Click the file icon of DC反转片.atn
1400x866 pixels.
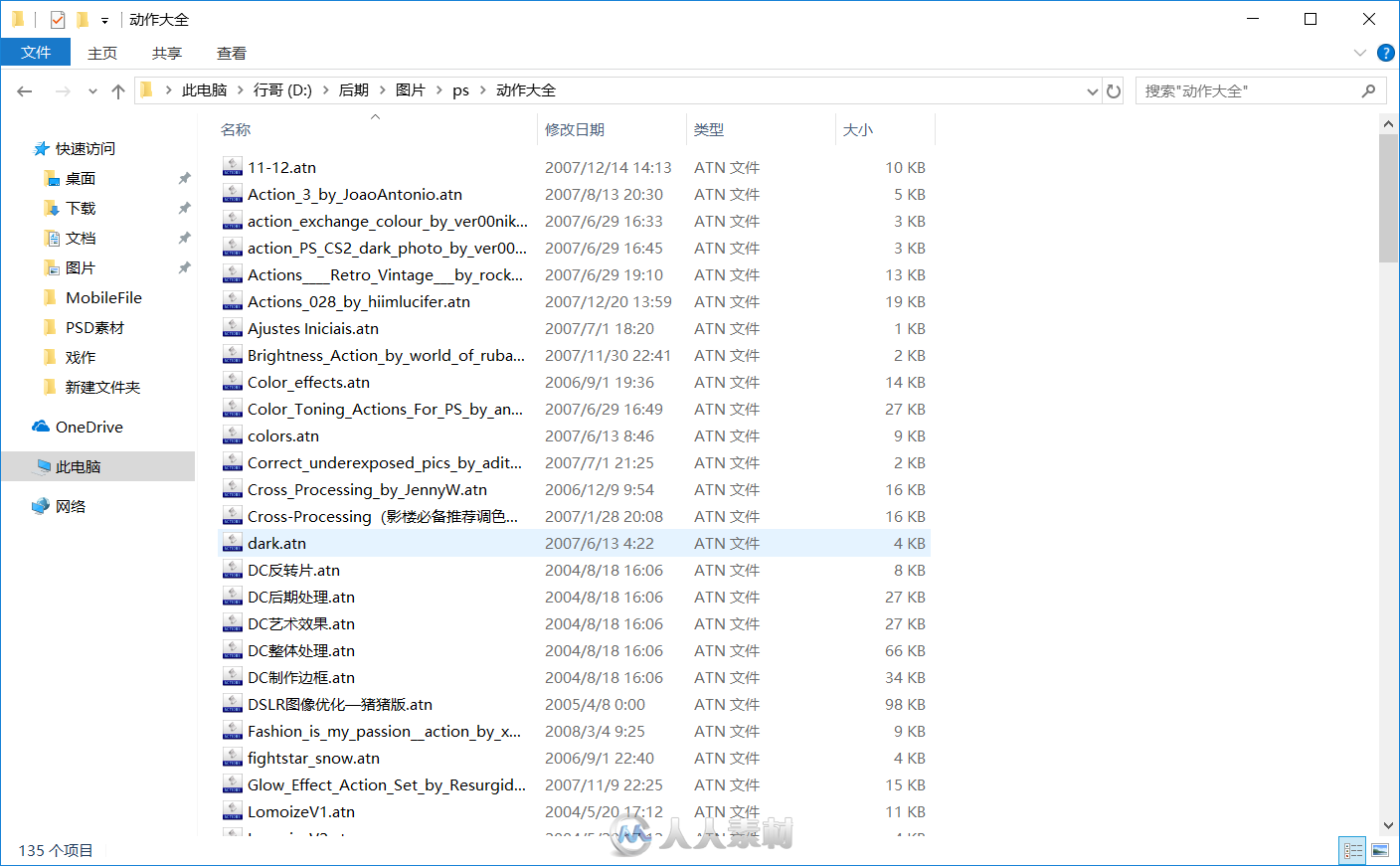(x=233, y=570)
